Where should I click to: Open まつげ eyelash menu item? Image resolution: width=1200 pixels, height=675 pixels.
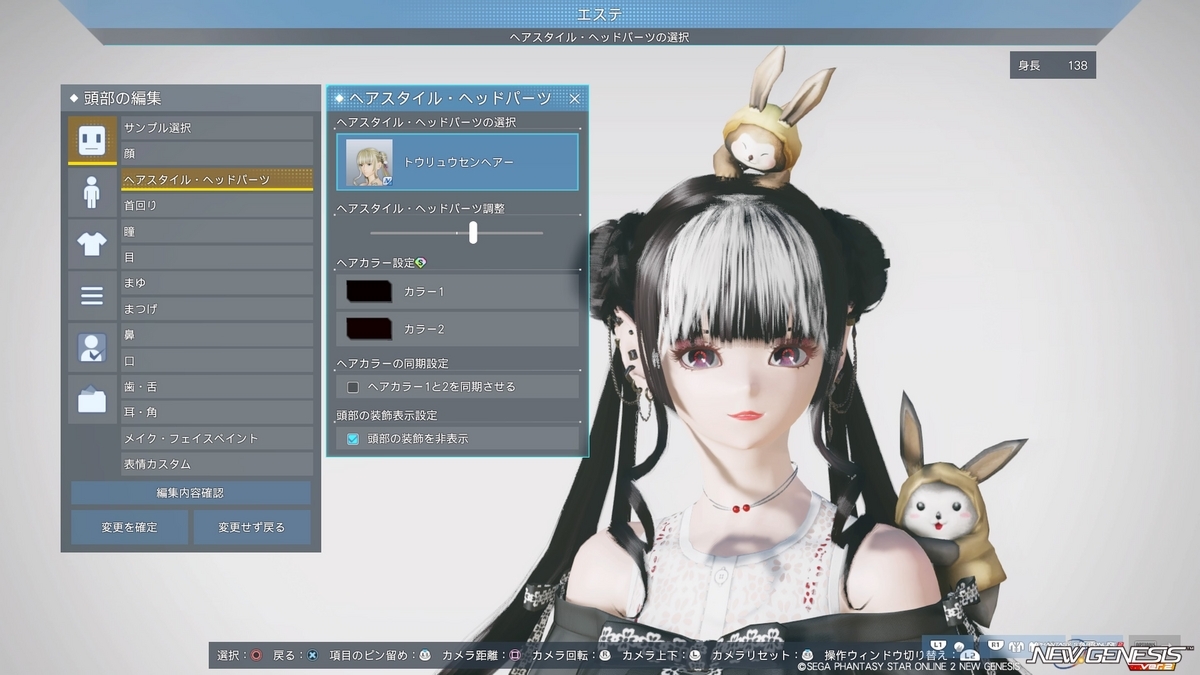point(217,309)
